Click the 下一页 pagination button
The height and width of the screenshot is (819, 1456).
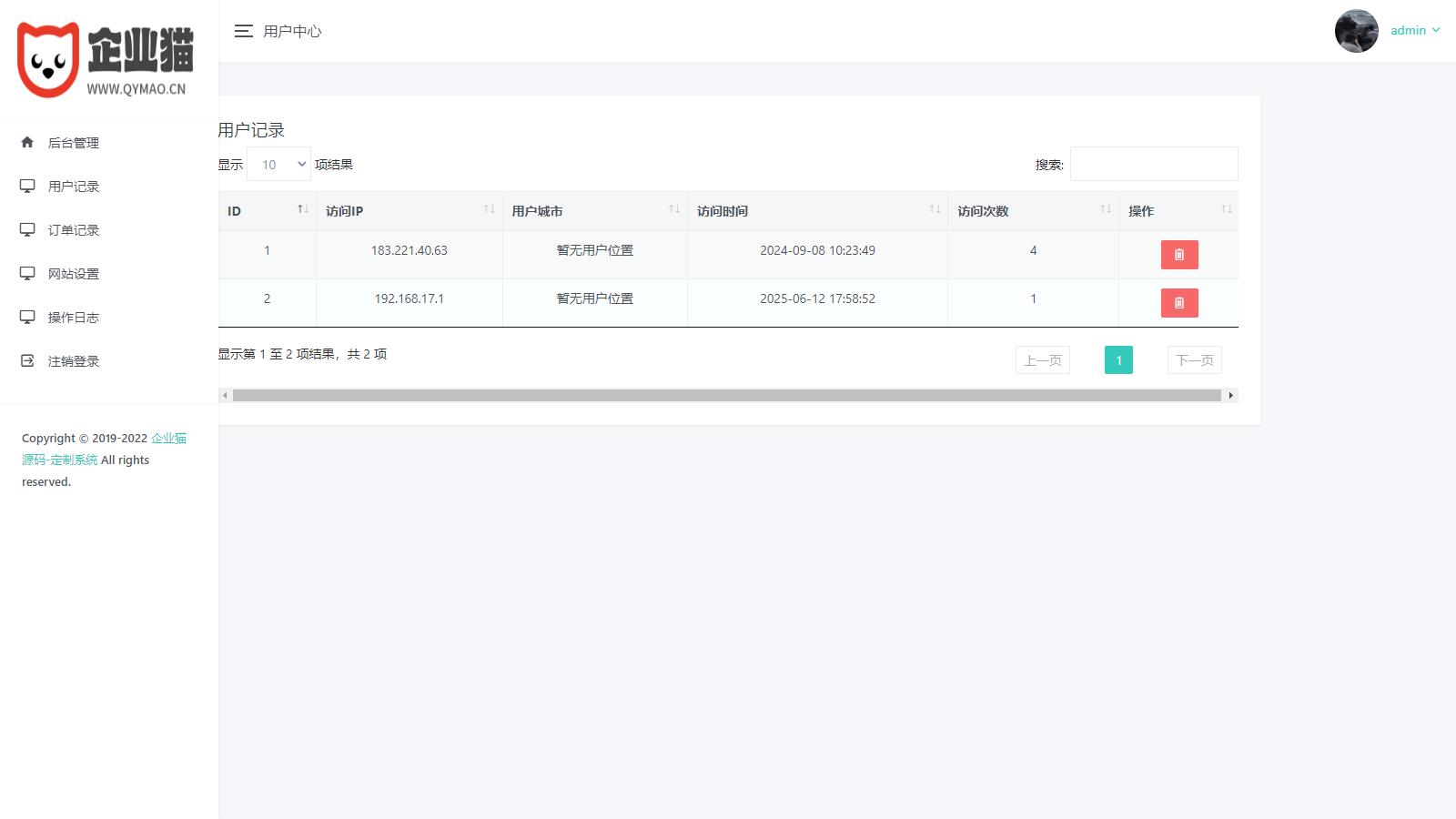pos(1194,360)
